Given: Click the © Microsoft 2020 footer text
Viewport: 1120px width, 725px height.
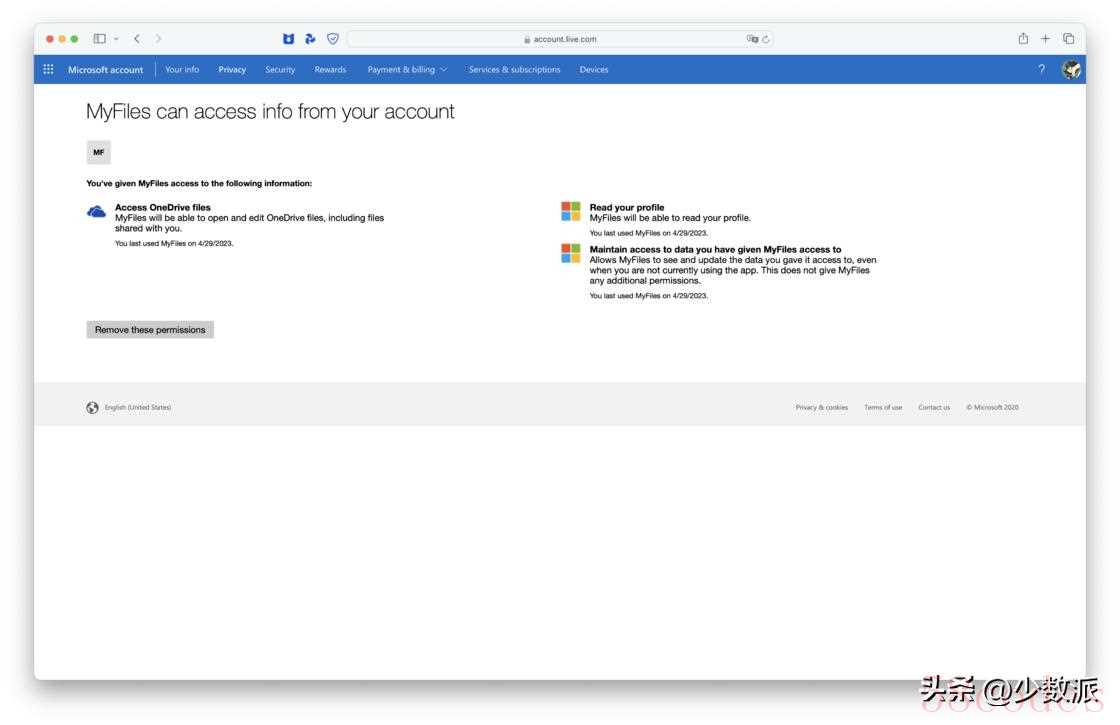Looking at the screenshot, I should coord(992,407).
